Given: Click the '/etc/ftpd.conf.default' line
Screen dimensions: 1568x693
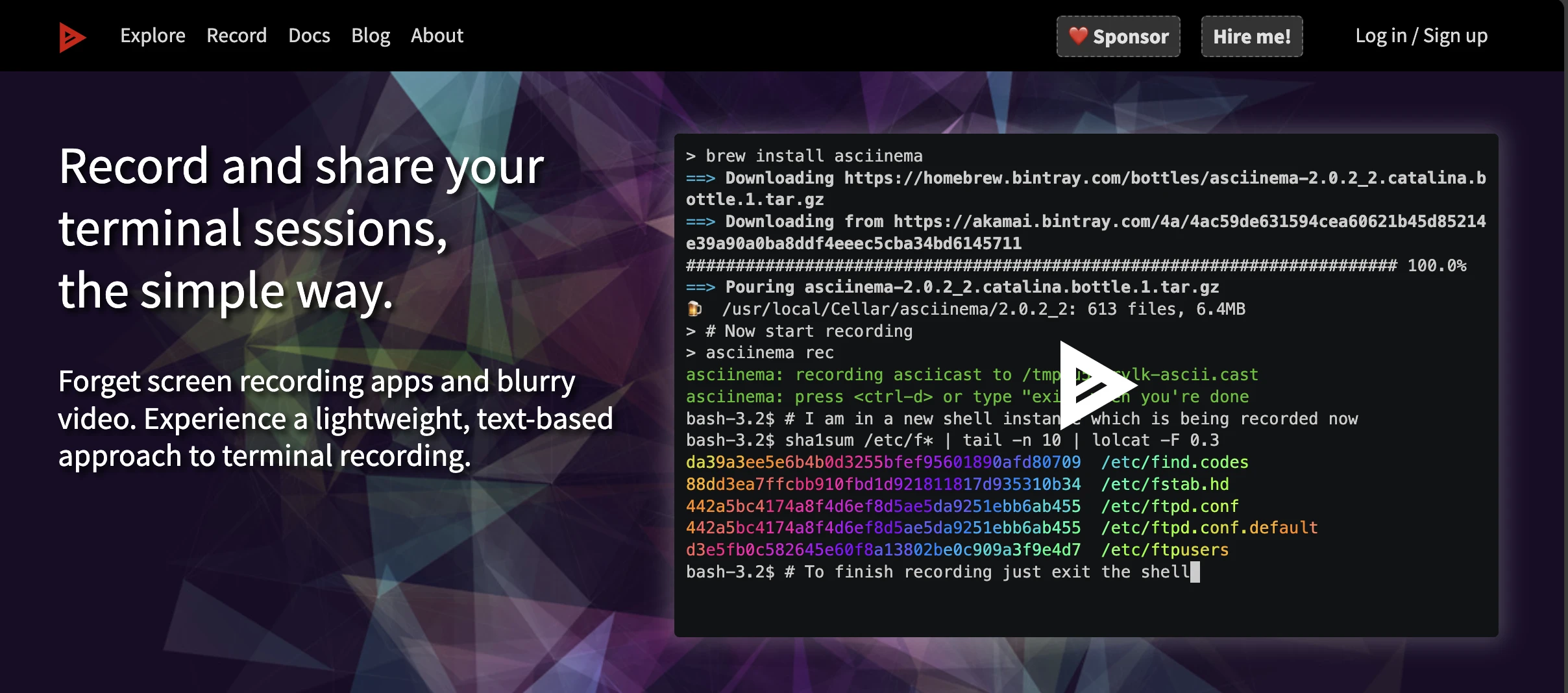Looking at the screenshot, I should (x=1002, y=528).
